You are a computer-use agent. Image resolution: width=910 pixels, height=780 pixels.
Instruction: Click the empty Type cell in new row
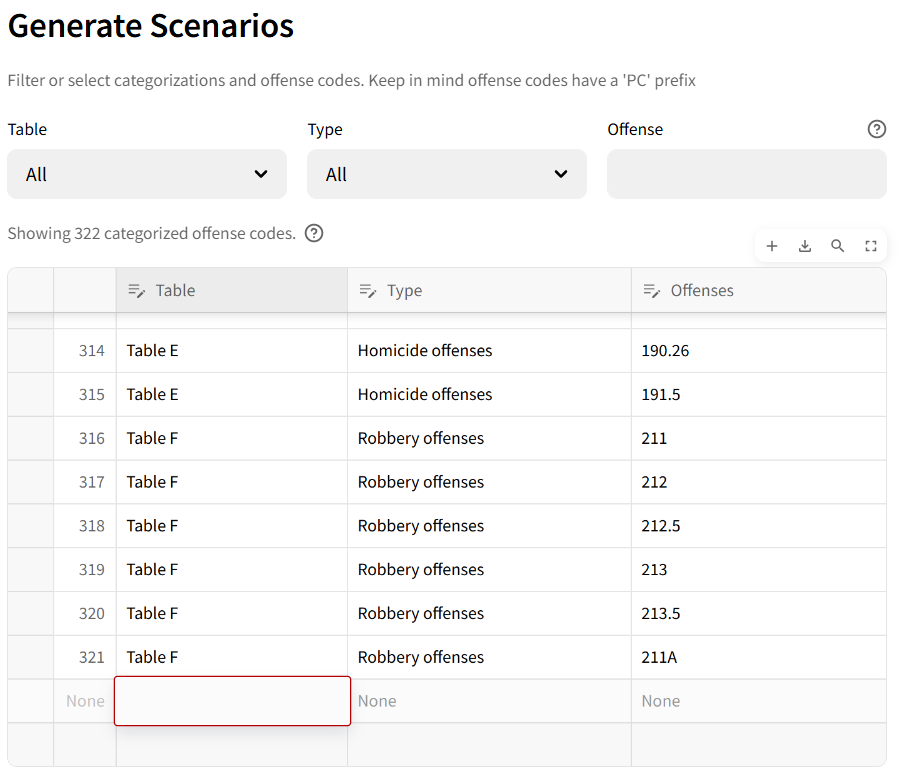click(489, 701)
